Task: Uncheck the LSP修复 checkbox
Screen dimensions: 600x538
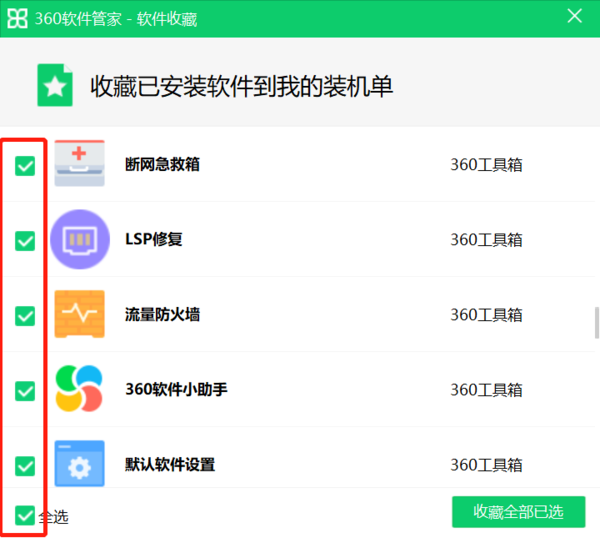Action: point(25,241)
